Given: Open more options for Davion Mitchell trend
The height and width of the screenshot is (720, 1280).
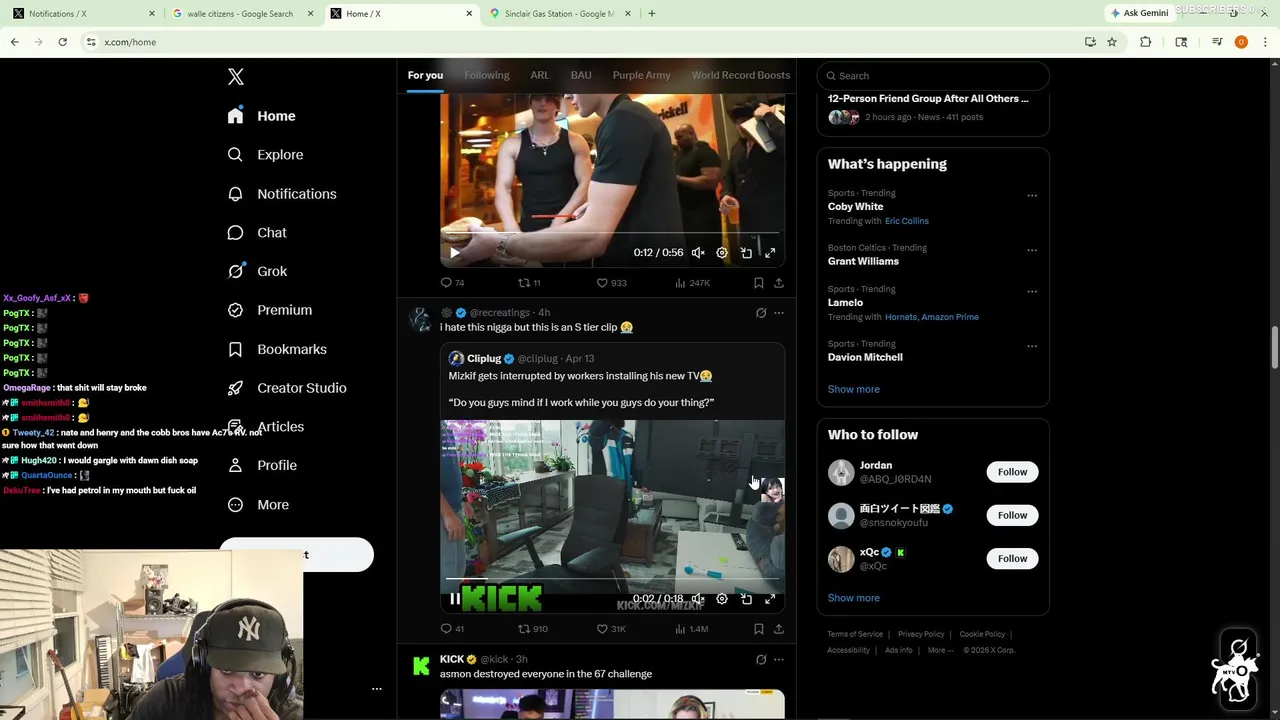Looking at the screenshot, I should pyautogui.click(x=1032, y=346).
